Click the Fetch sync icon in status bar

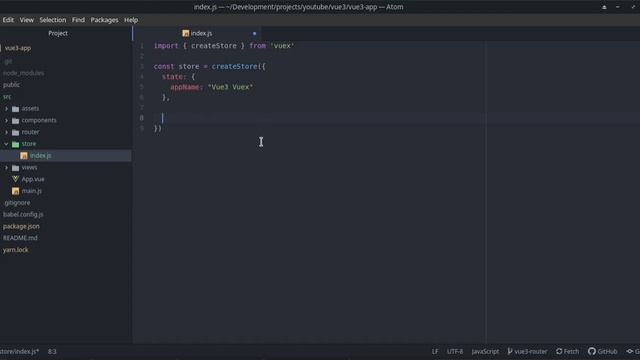coord(559,351)
